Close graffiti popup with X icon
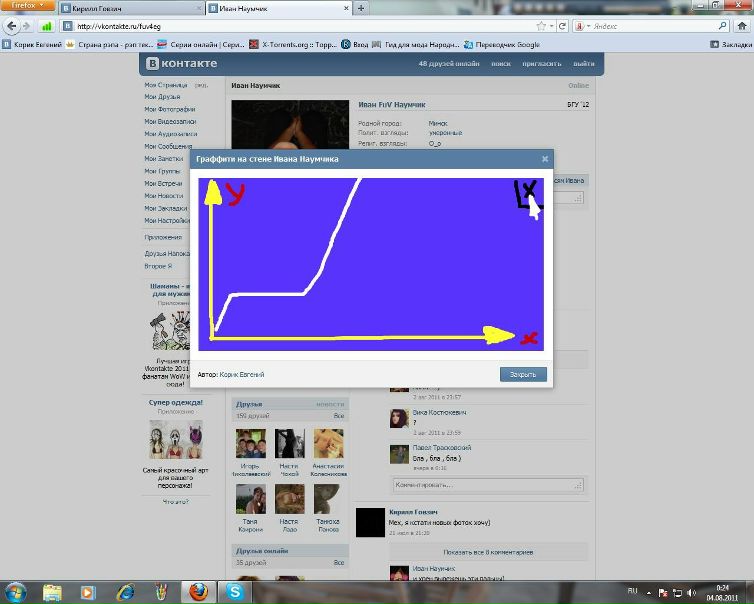The height and width of the screenshot is (604, 754). tap(545, 158)
